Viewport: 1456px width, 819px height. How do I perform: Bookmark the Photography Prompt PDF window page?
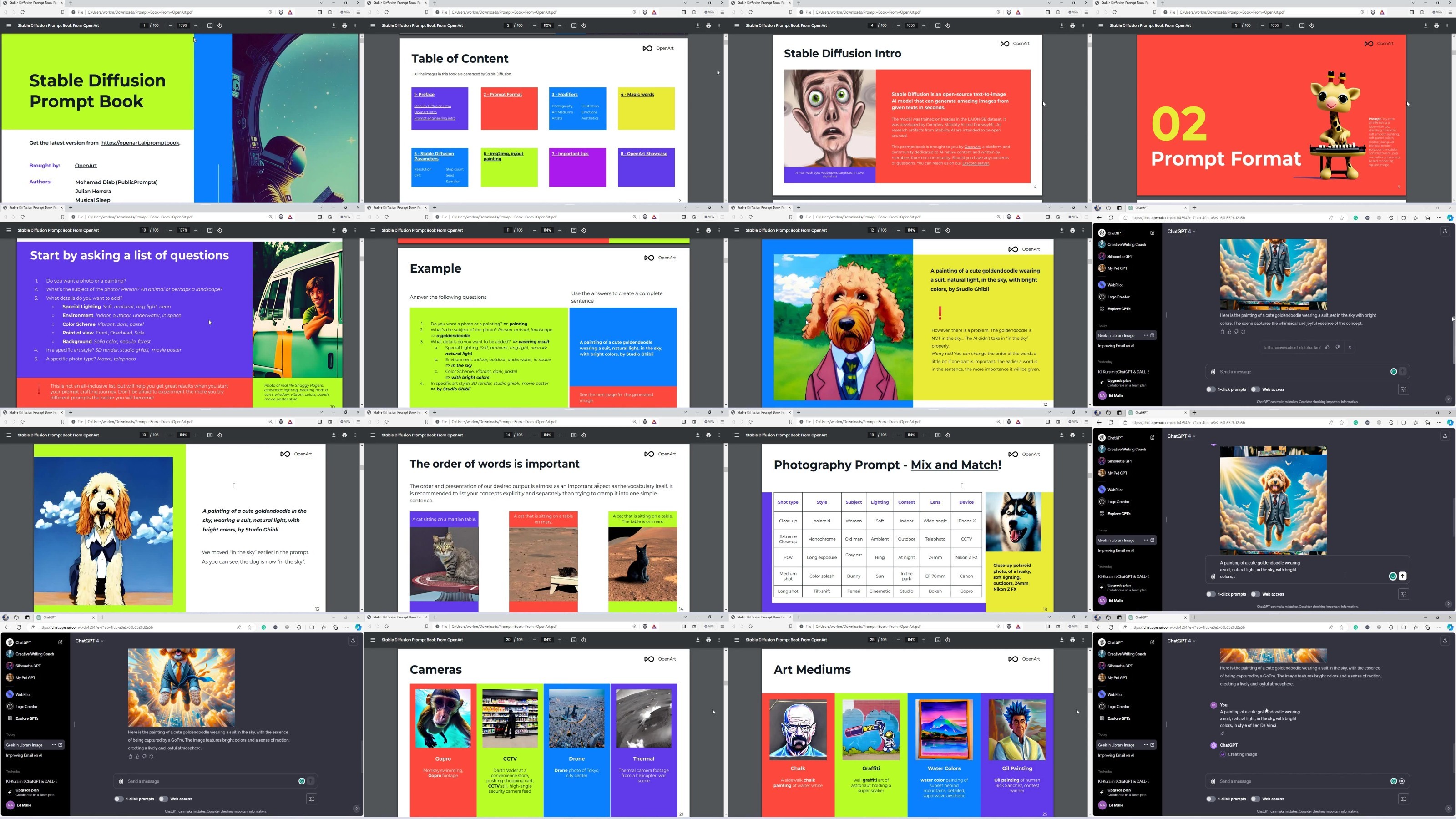click(791, 422)
